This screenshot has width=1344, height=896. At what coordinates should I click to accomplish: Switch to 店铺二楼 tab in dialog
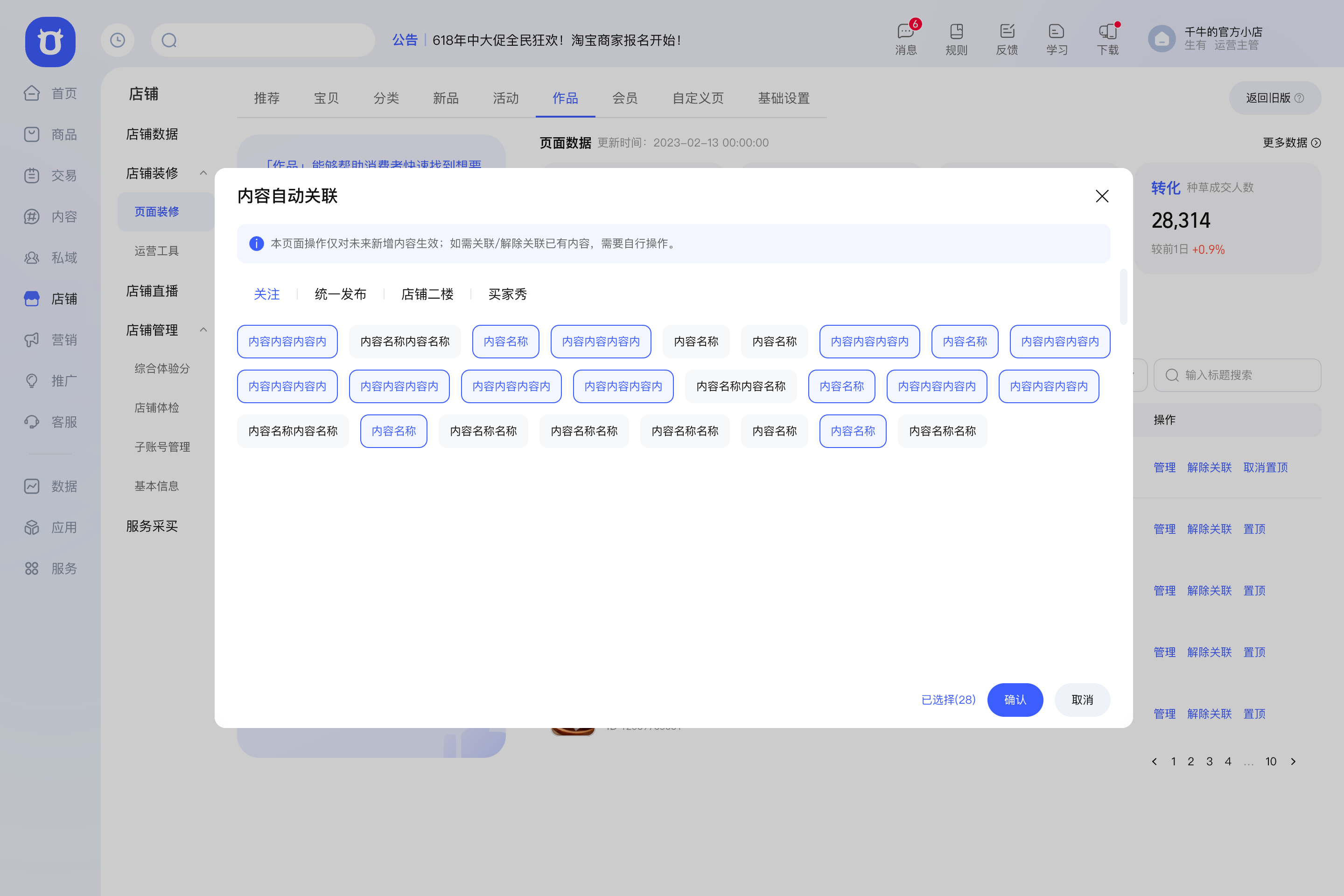[x=427, y=294]
